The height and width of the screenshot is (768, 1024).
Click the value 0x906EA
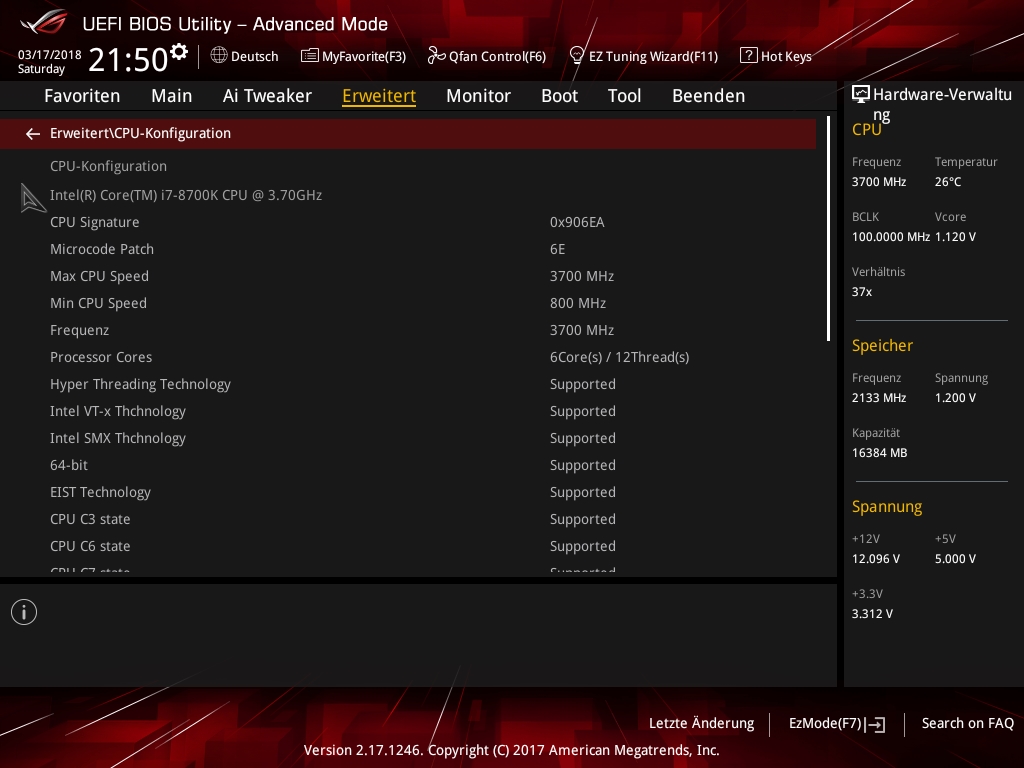pos(577,222)
